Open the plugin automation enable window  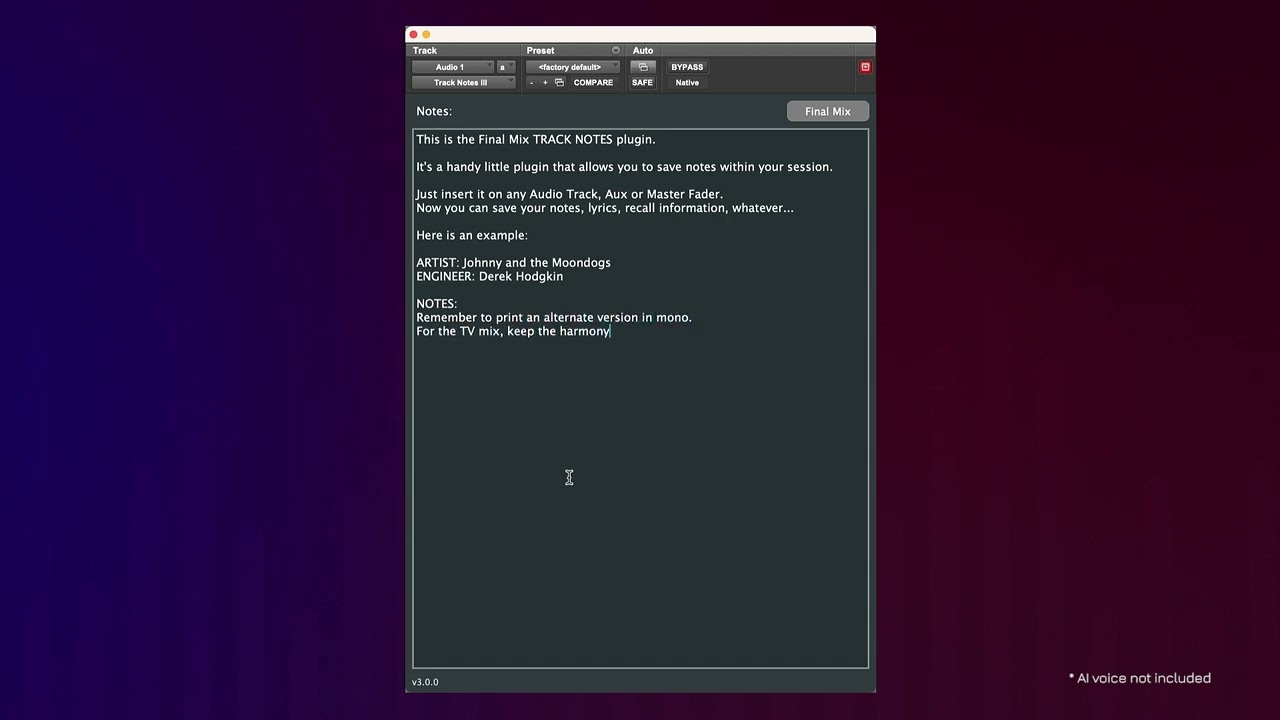coord(643,67)
